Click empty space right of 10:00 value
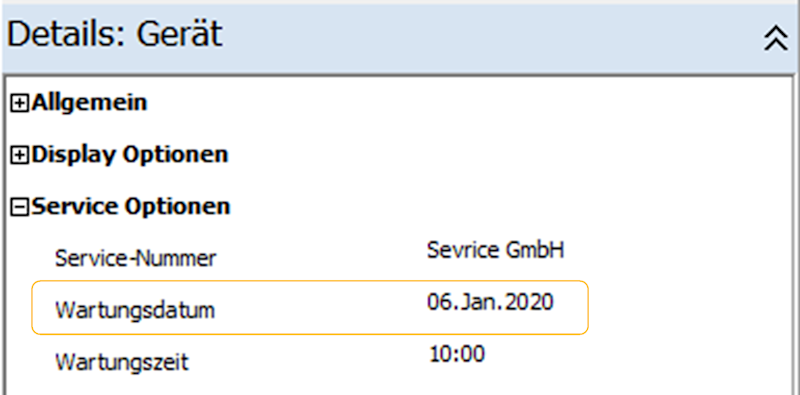Viewport: 800px width, 395px height. pyautogui.click(x=638, y=356)
